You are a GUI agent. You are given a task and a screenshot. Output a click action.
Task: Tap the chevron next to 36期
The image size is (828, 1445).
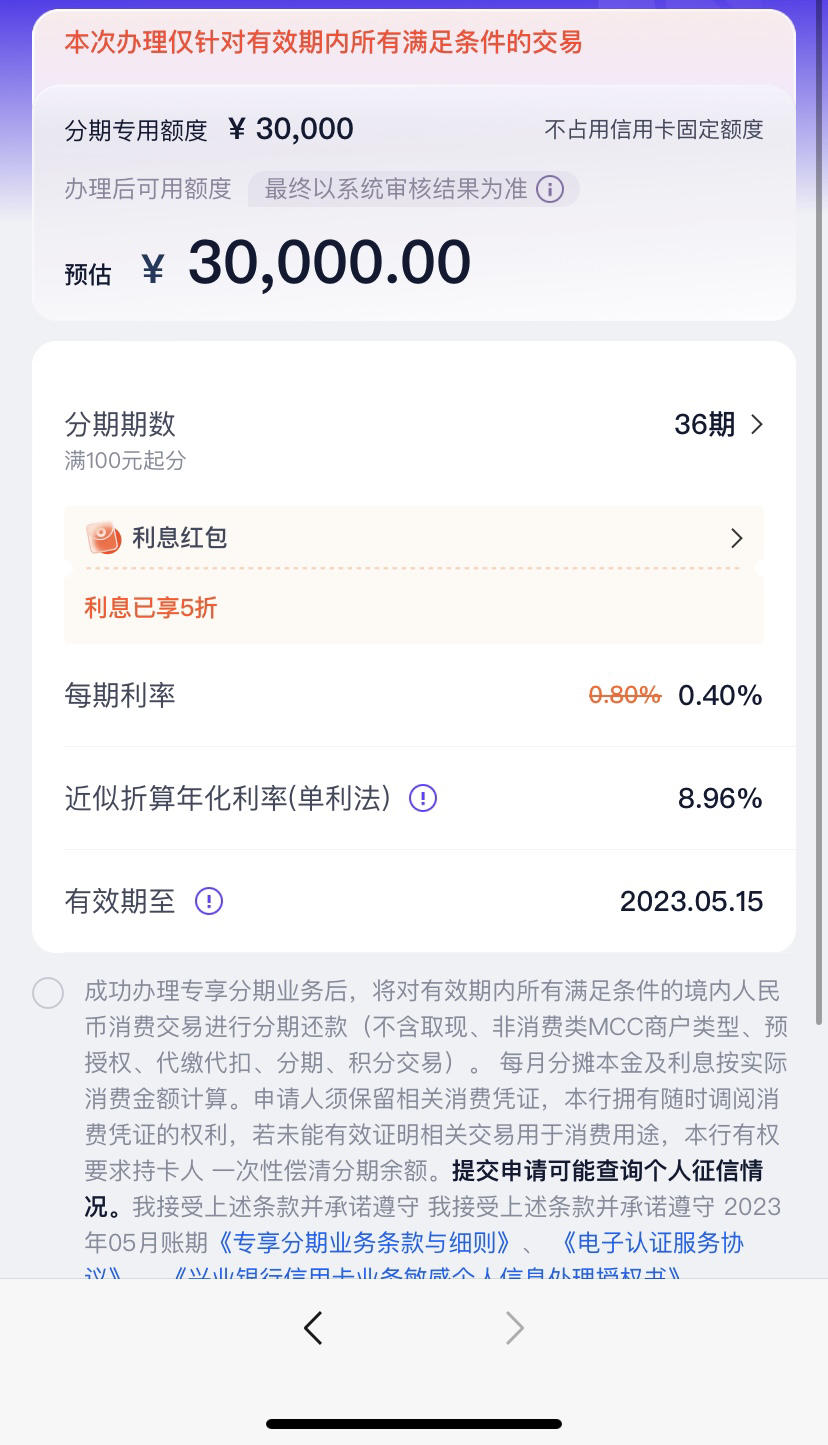coord(757,424)
